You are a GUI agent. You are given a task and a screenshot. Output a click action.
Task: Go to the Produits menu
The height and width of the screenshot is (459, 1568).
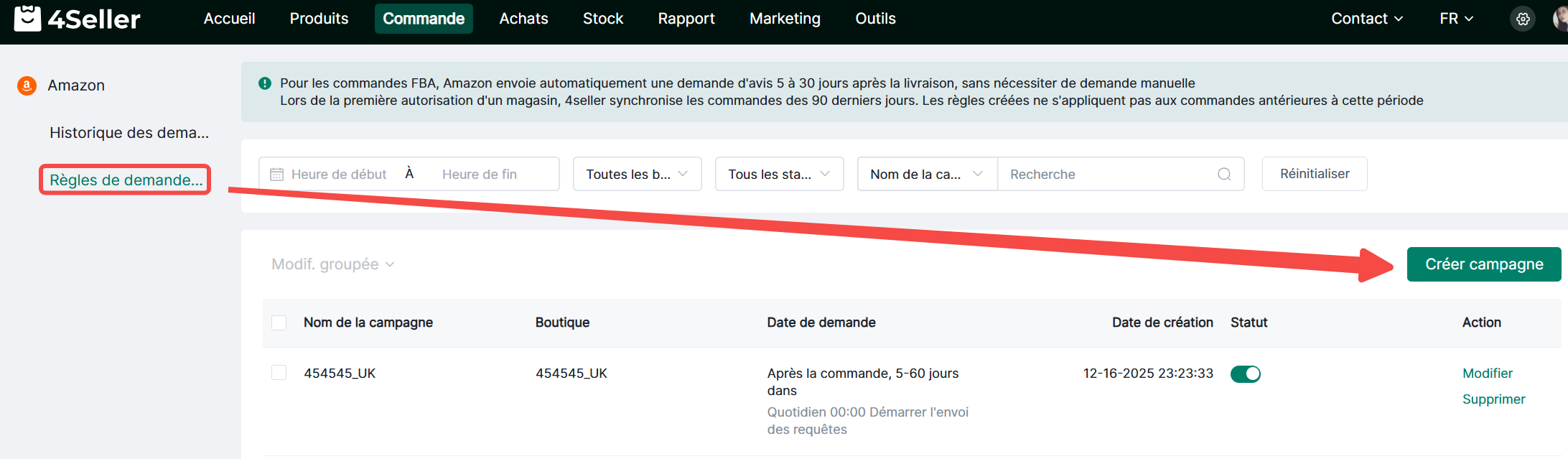coord(319,19)
